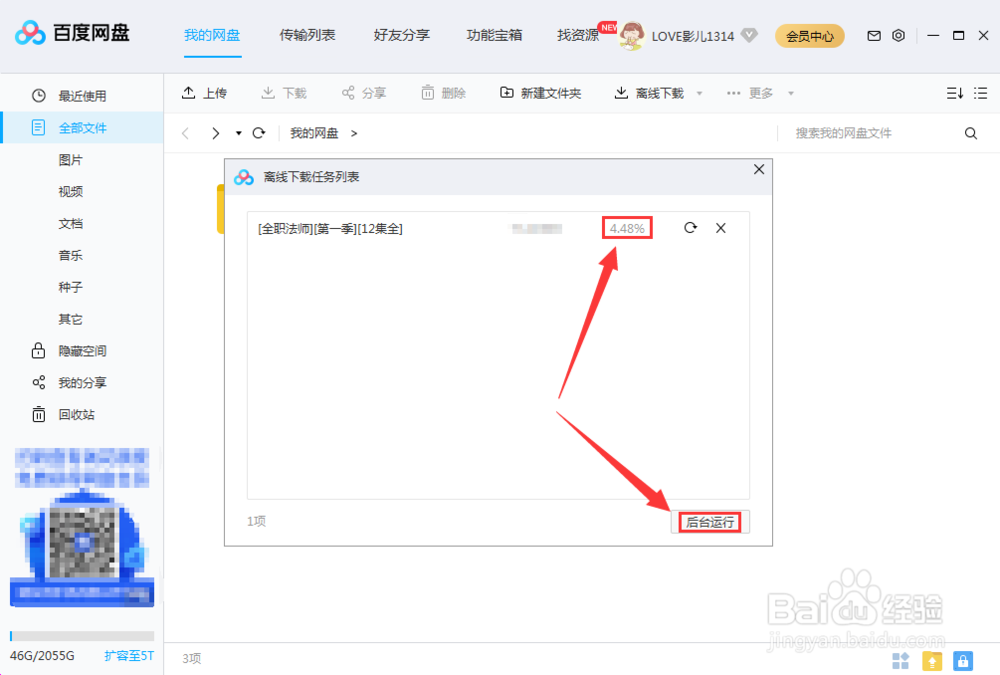Image resolution: width=1000 pixels, height=675 pixels.
Task: Click the yellow upload icon in status bar
Action: click(x=932, y=661)
